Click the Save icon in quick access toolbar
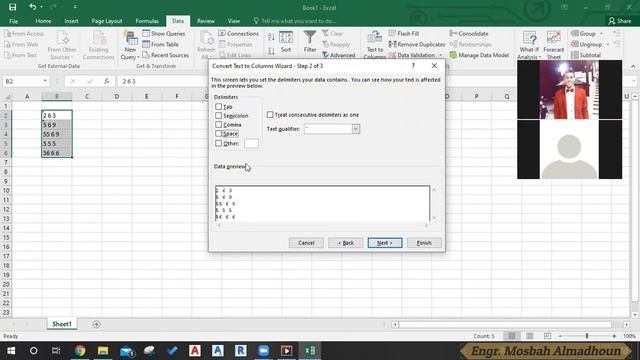 point(12,7)
